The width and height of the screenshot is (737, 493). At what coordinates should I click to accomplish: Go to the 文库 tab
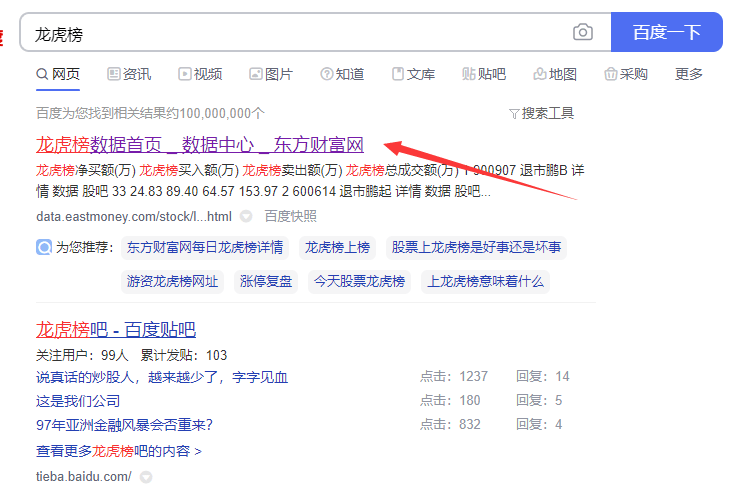pos(414,74)
